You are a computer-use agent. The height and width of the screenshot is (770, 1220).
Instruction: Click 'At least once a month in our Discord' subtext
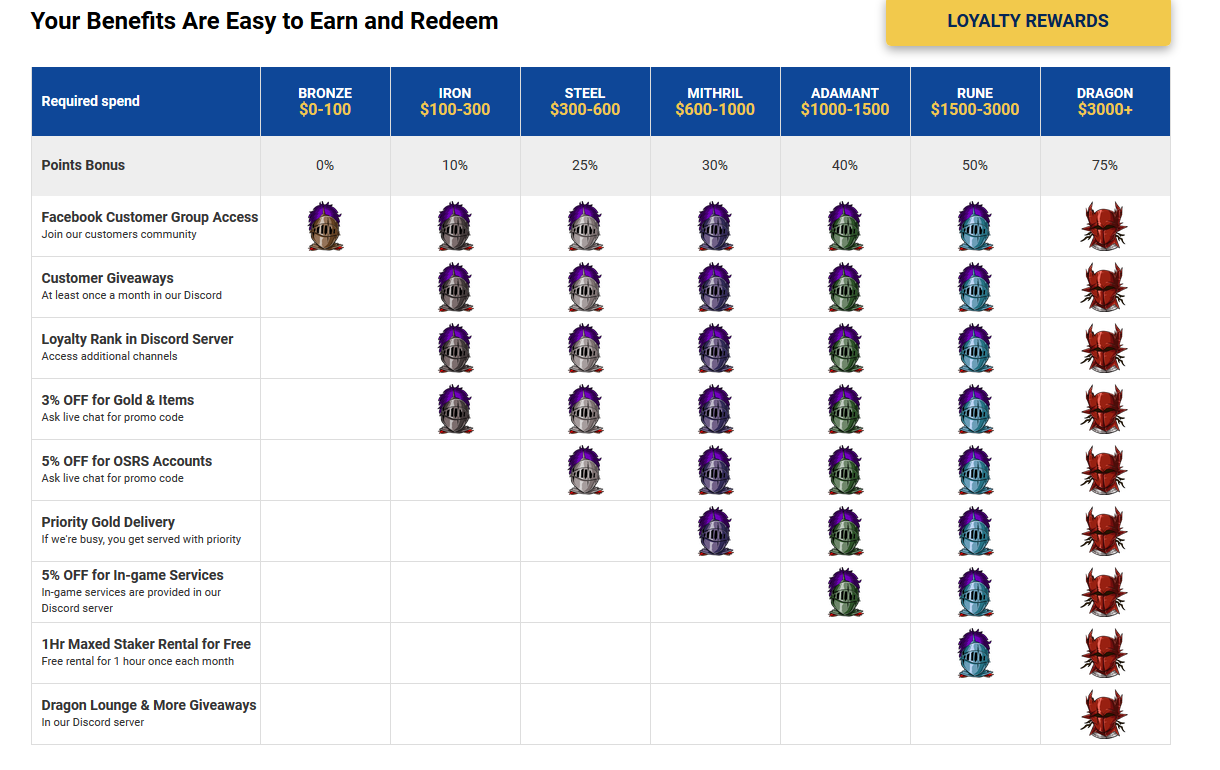click(132, 296)
